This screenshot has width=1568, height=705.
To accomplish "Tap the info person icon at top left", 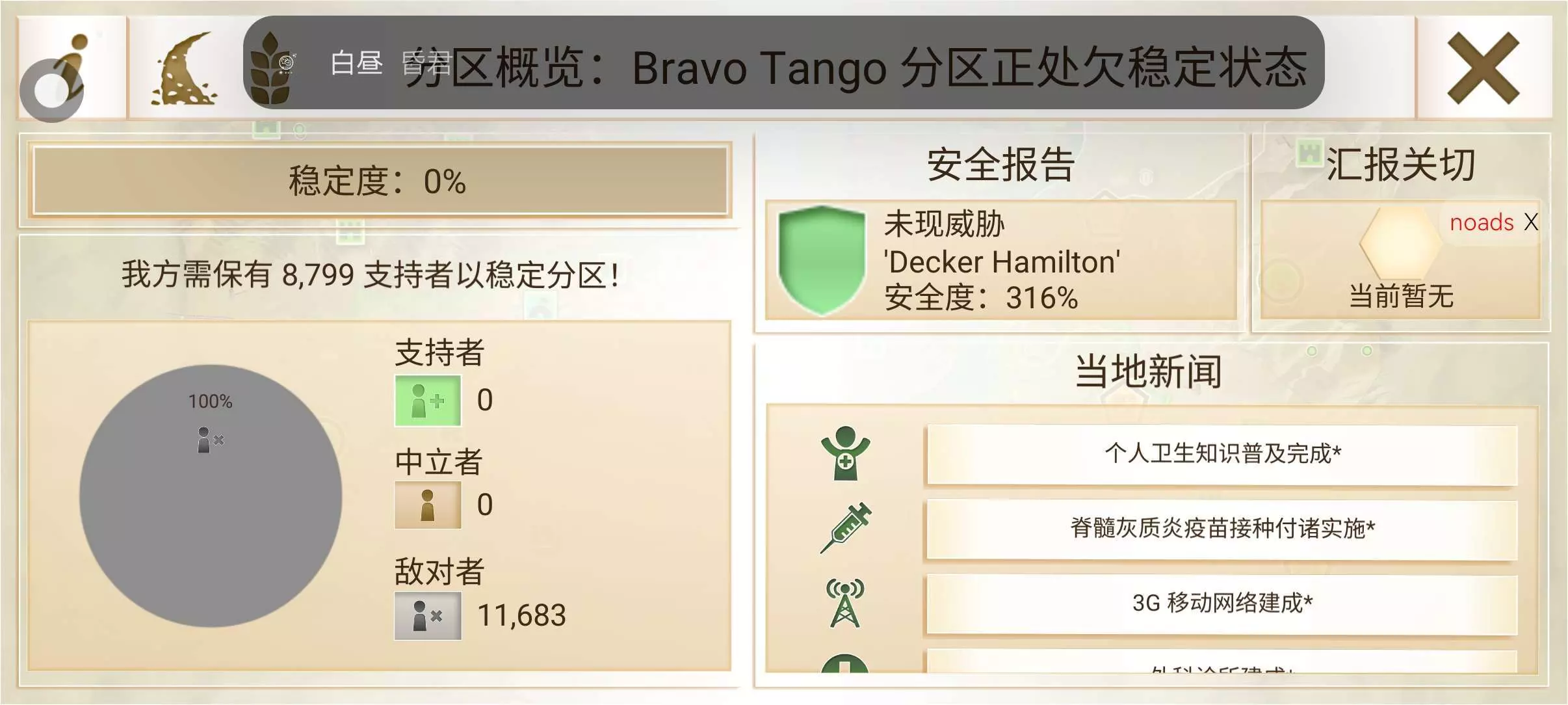I will pyautogui.click(x=72, y=68).
